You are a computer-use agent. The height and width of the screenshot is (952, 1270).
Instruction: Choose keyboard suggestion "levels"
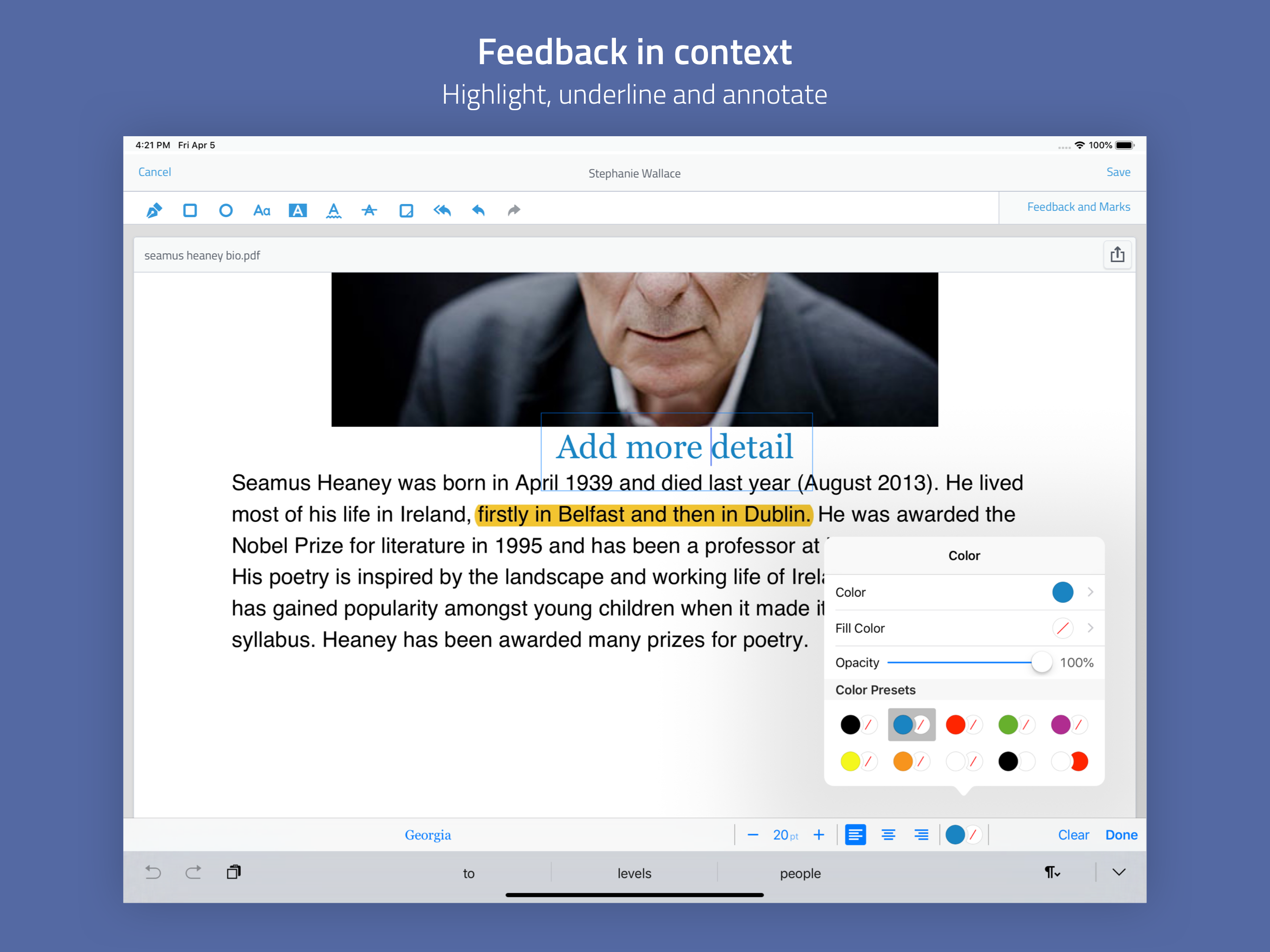[634, 873]
